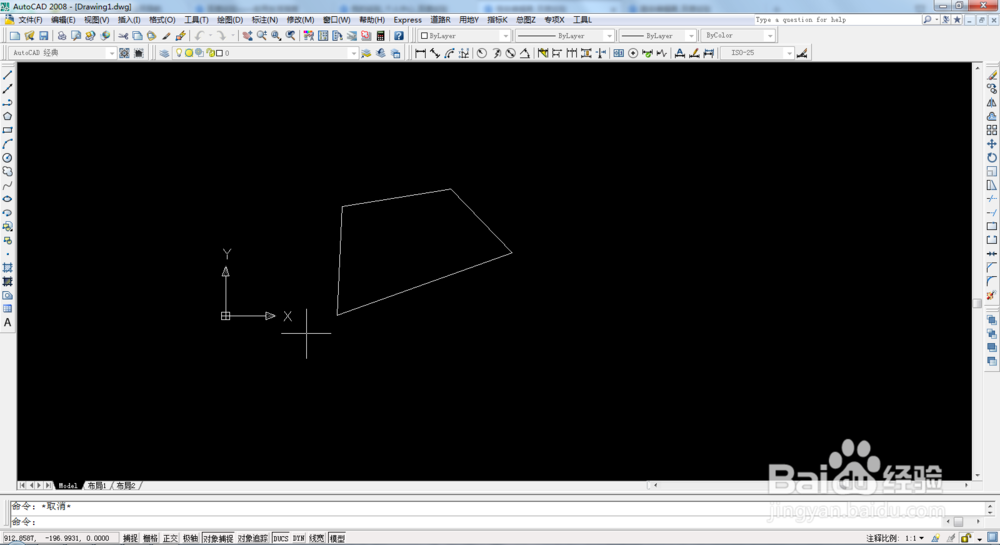This screenshot has height=545, width=1000.
Task: Open the 帮助(H) menu
Action: coord(372,20)
